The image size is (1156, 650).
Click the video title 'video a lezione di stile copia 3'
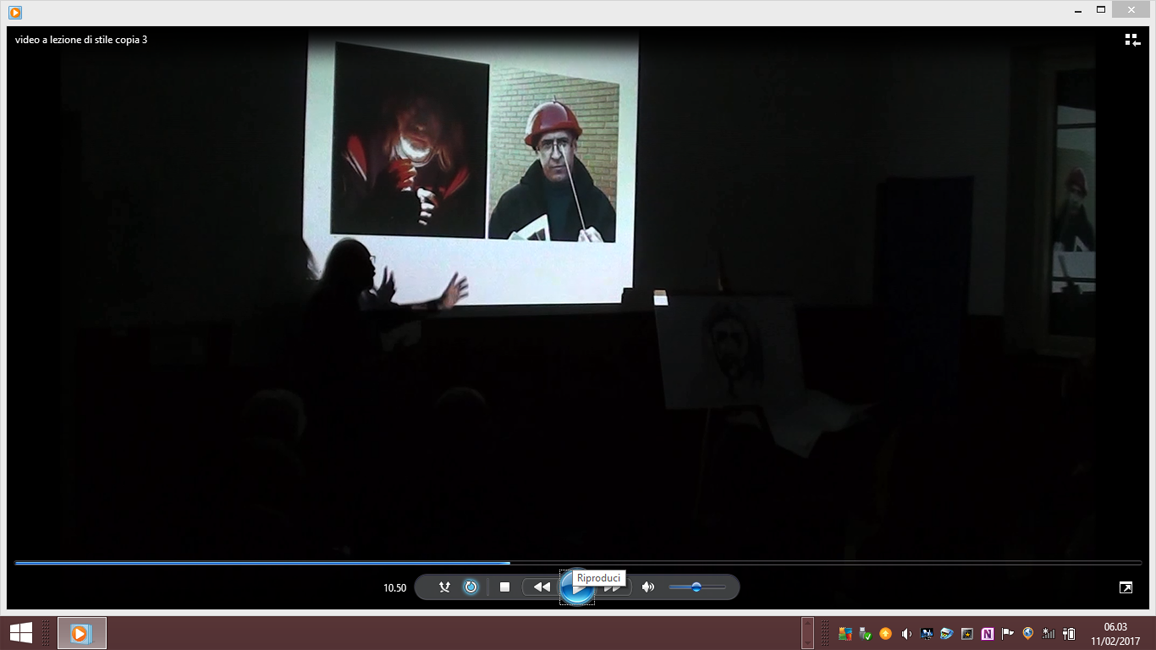click(x=81, y=40)
